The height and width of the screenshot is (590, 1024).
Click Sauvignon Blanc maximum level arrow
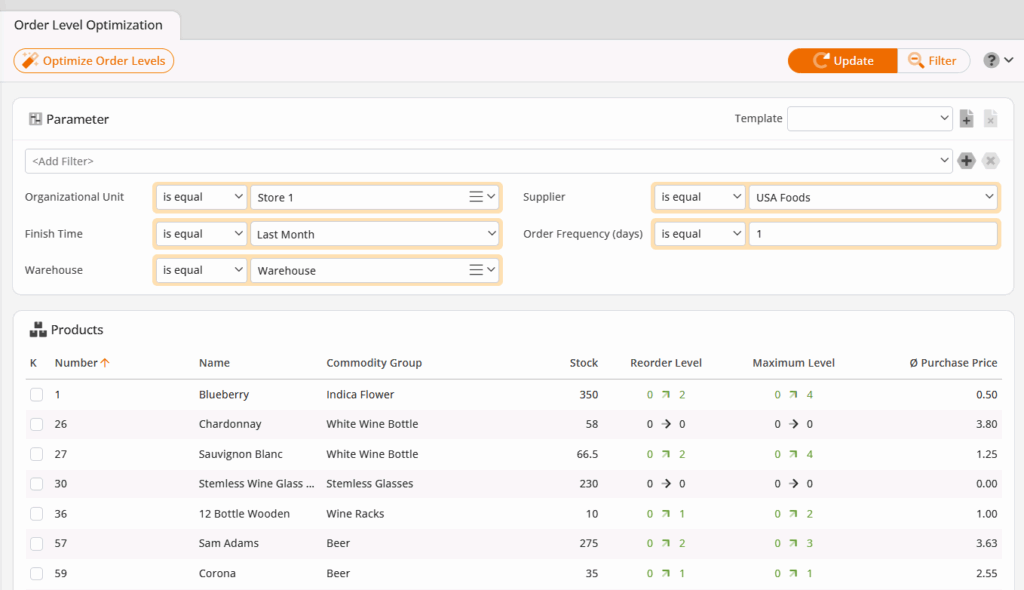tap(793, 454)
